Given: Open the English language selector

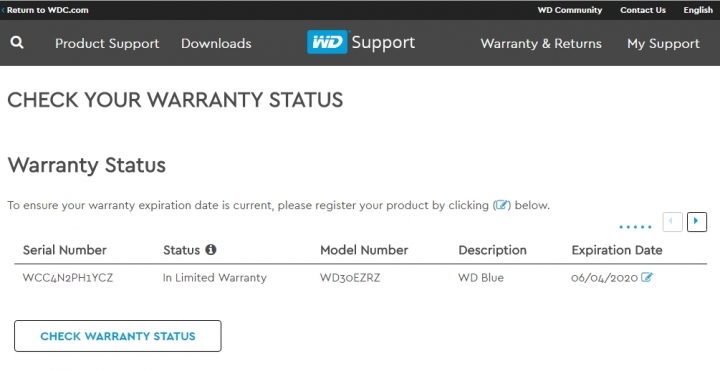Looking at the screenshot, I should point(698,10).
